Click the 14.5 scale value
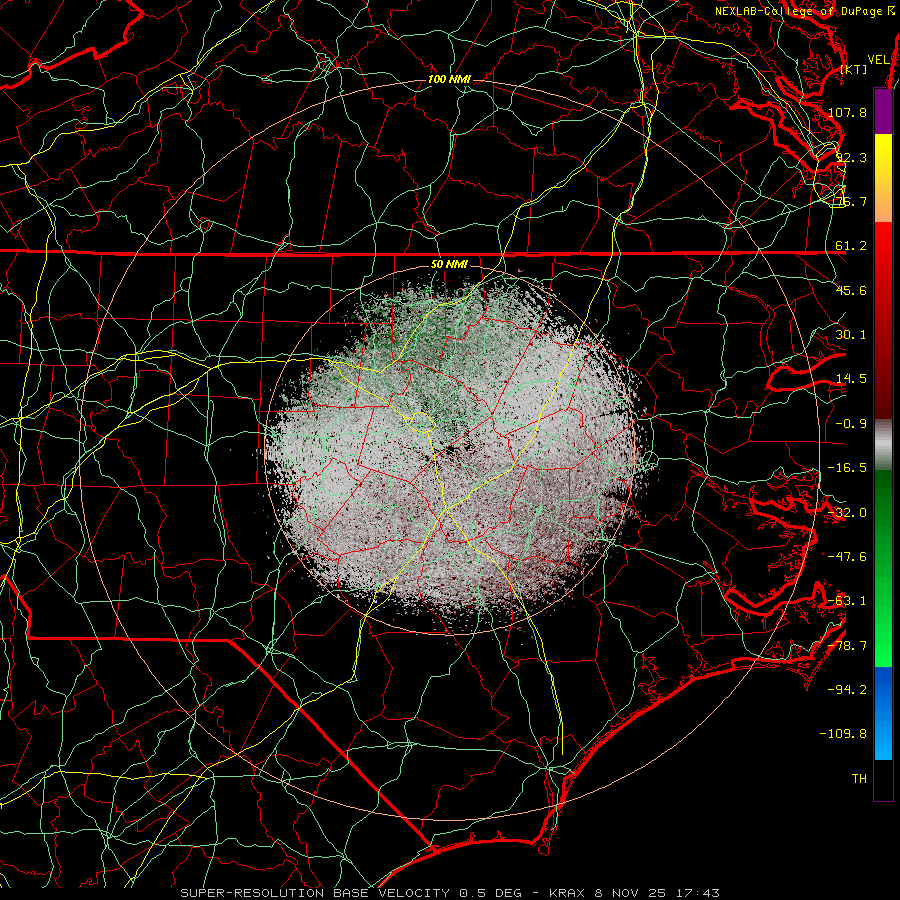 point(851,379)
